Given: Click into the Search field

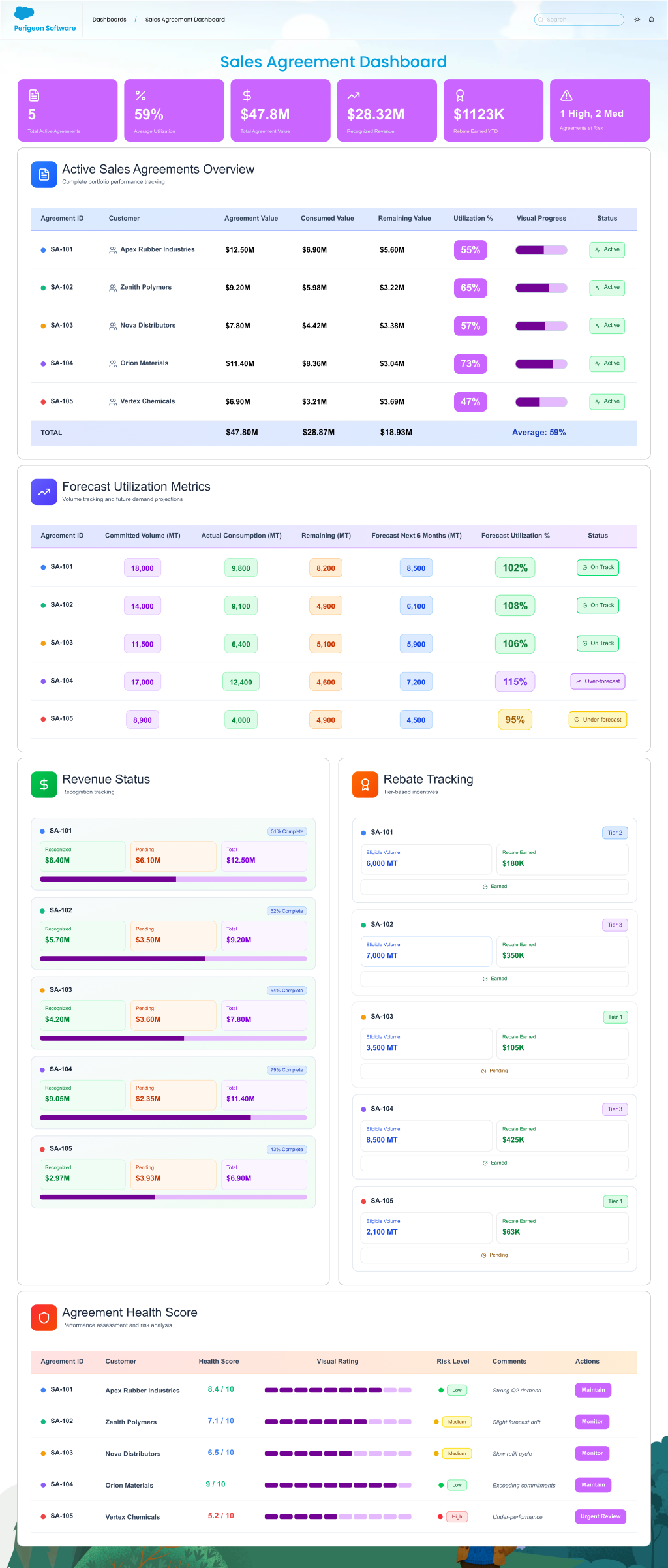Looking at the screenshot, I should click(581, 20).
